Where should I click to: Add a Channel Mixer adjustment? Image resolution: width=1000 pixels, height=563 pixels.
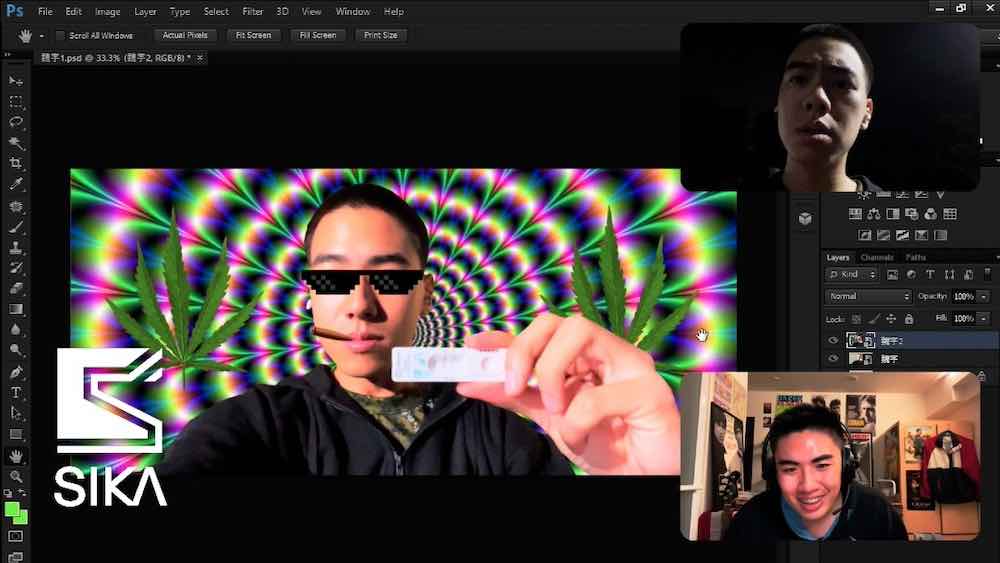pyautogui.click(x=930, y=214)
